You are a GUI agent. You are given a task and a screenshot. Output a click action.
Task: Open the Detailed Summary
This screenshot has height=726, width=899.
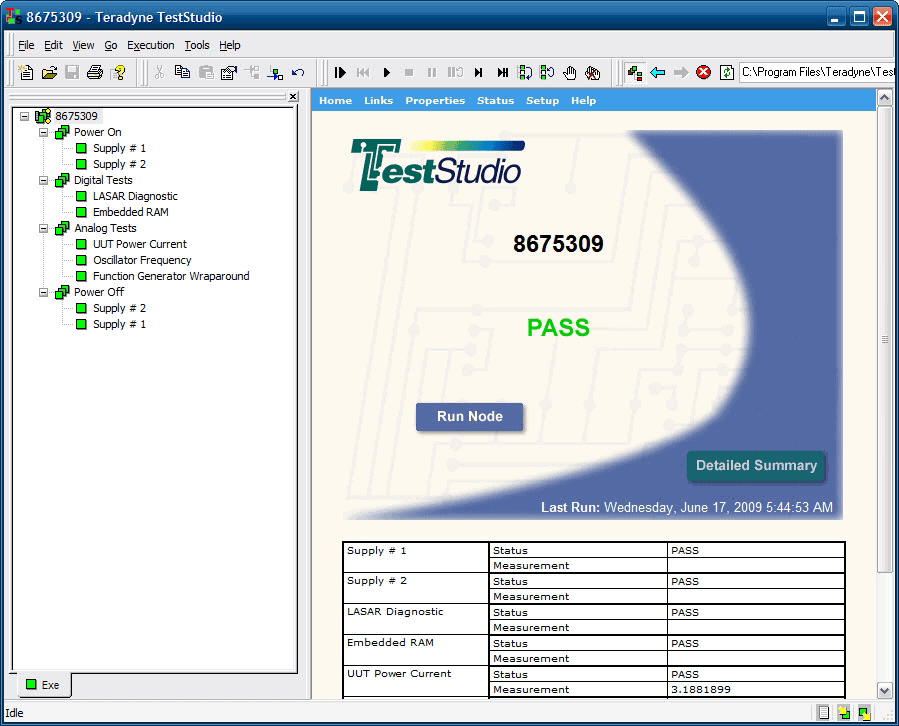(756, 466)
